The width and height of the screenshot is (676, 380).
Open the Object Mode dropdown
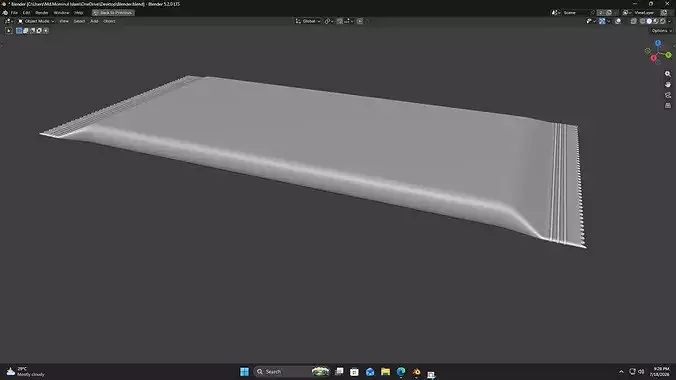36,21
